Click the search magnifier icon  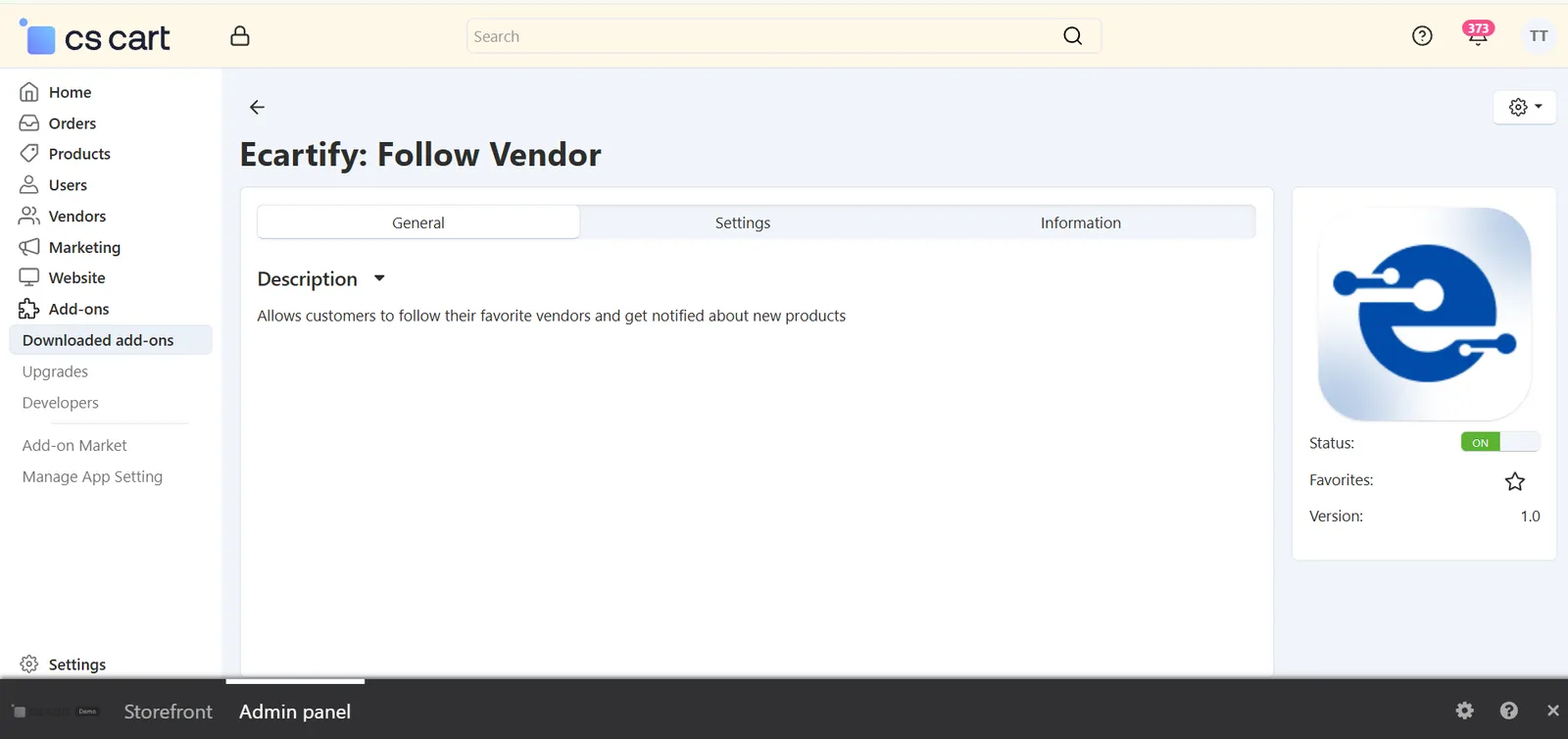1073,36
